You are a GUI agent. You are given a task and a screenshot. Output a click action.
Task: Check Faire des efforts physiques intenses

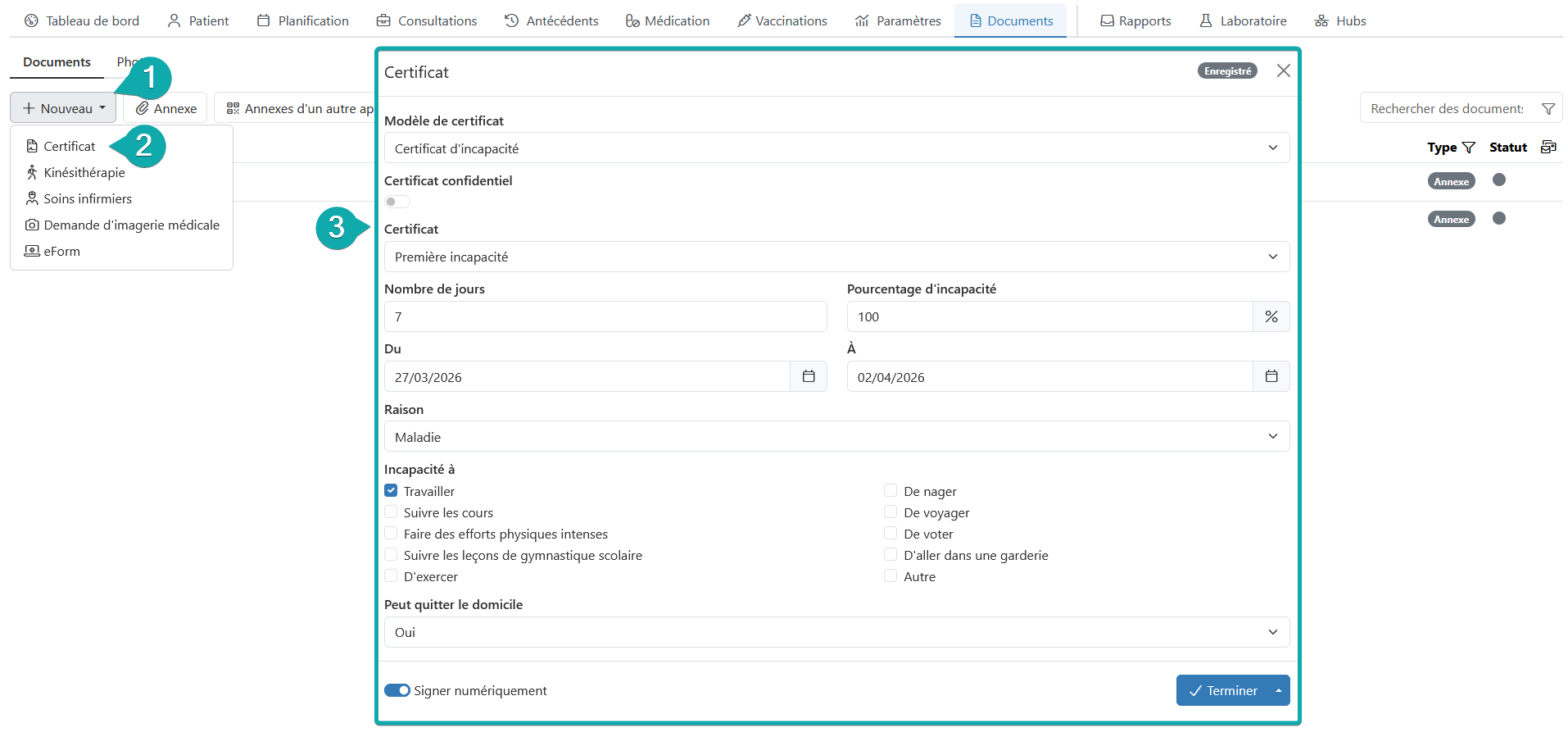pos(391,533)
